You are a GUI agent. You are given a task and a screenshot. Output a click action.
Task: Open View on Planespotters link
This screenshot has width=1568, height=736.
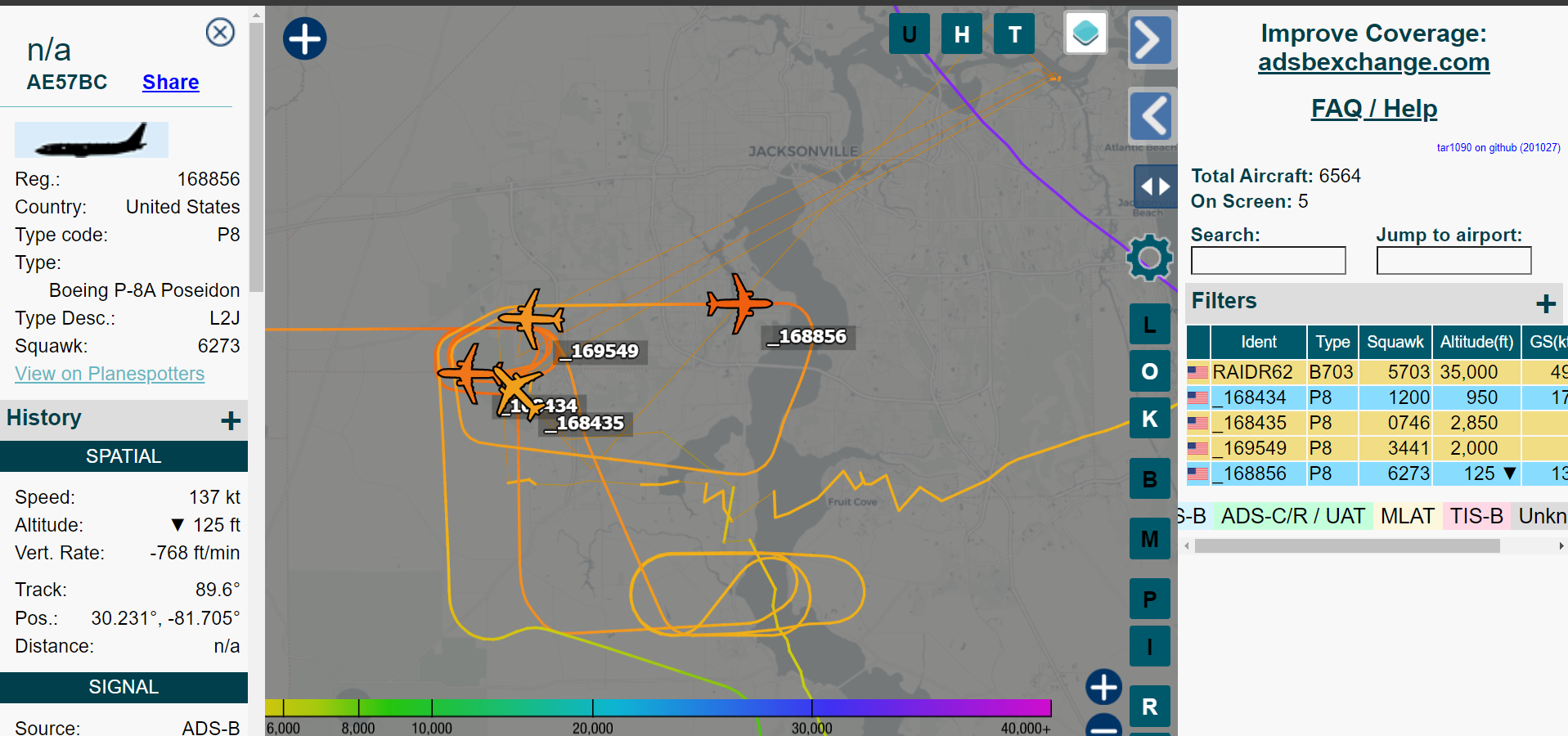pos(110,374)
